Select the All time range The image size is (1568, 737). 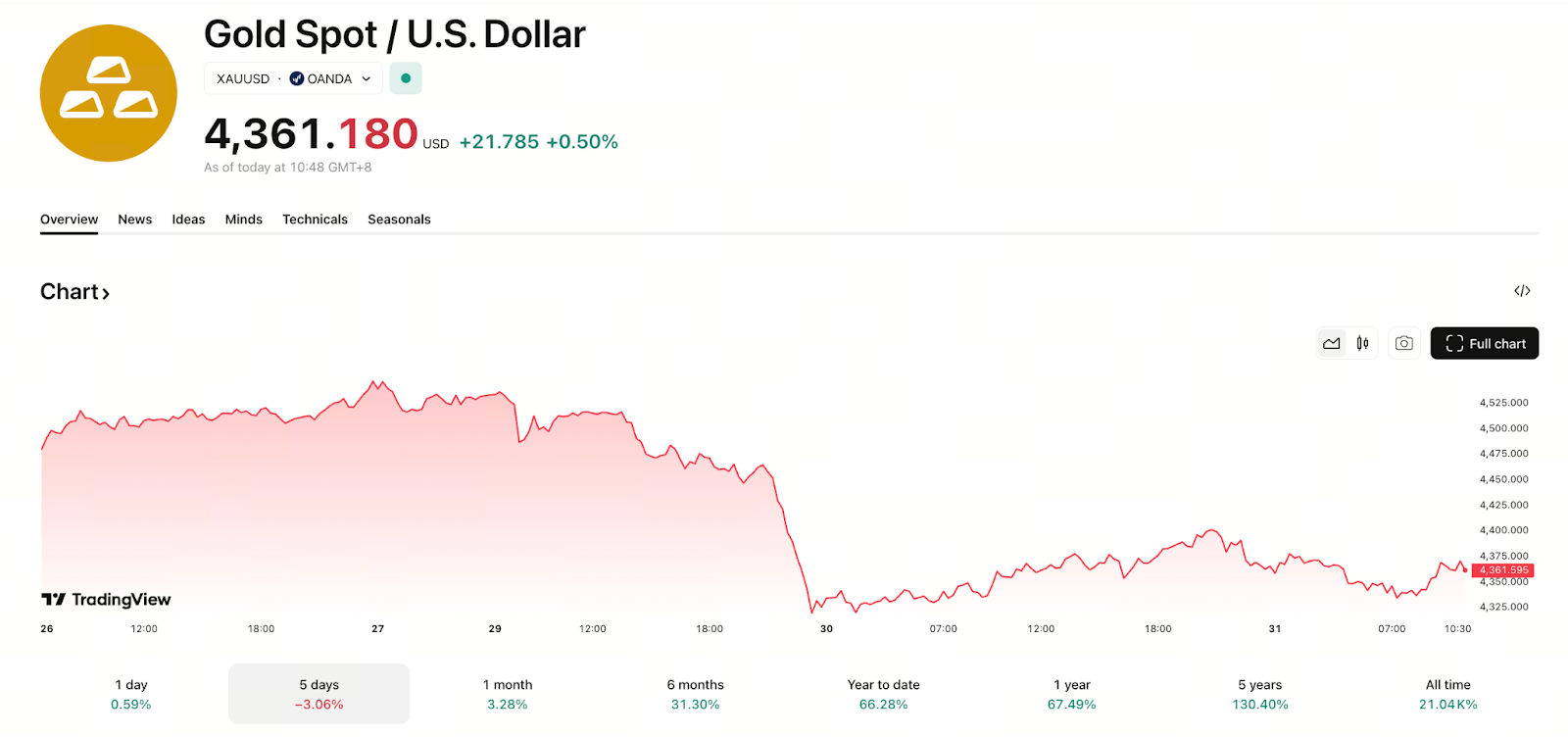coord(1447,694)
